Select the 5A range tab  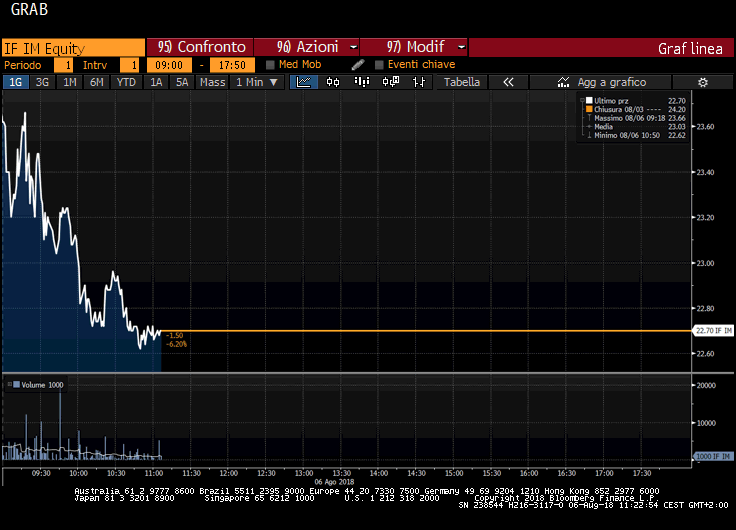click(182, 82)
